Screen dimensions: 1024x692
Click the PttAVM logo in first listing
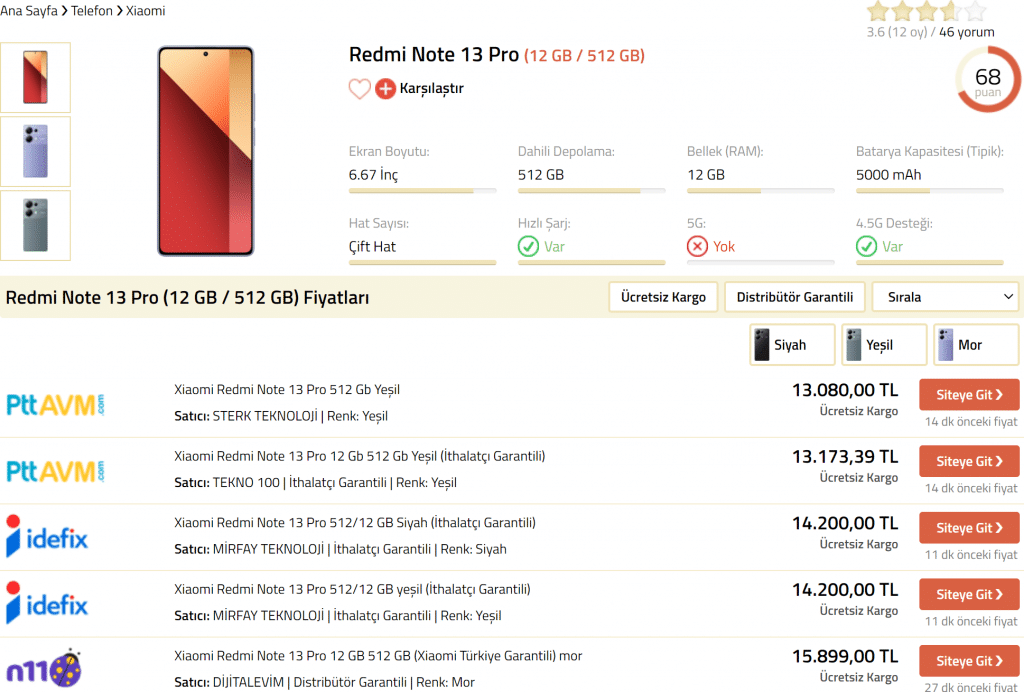[55, 404]
